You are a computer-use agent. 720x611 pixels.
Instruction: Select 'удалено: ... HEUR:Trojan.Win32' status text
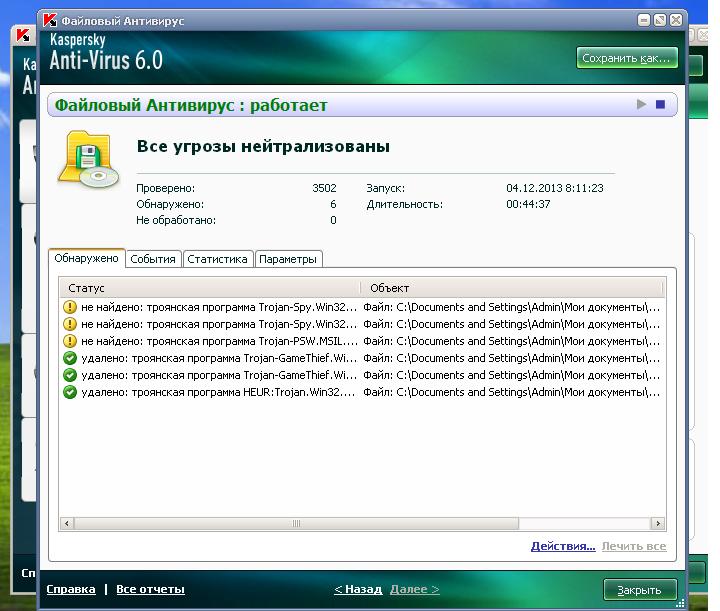[x=219, y=392]
